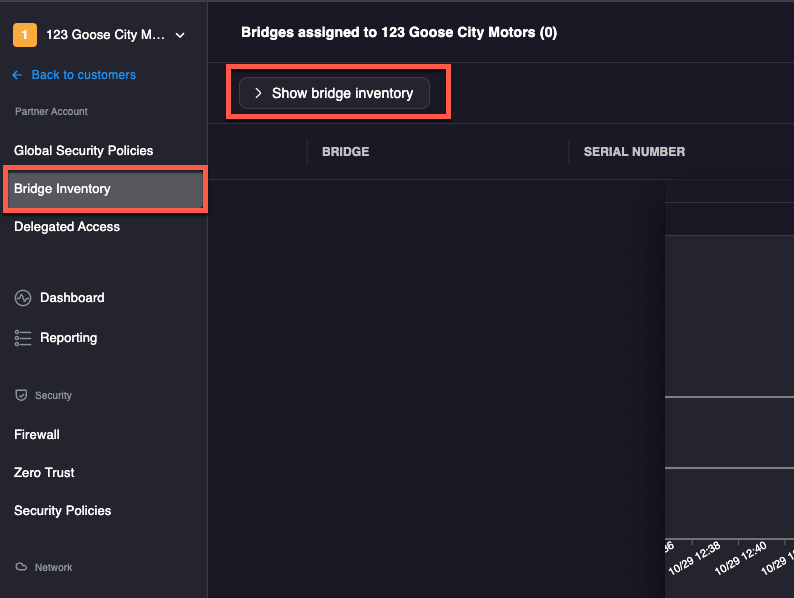
Task: Go back to customers link
Action: click(x=83, y=75)
